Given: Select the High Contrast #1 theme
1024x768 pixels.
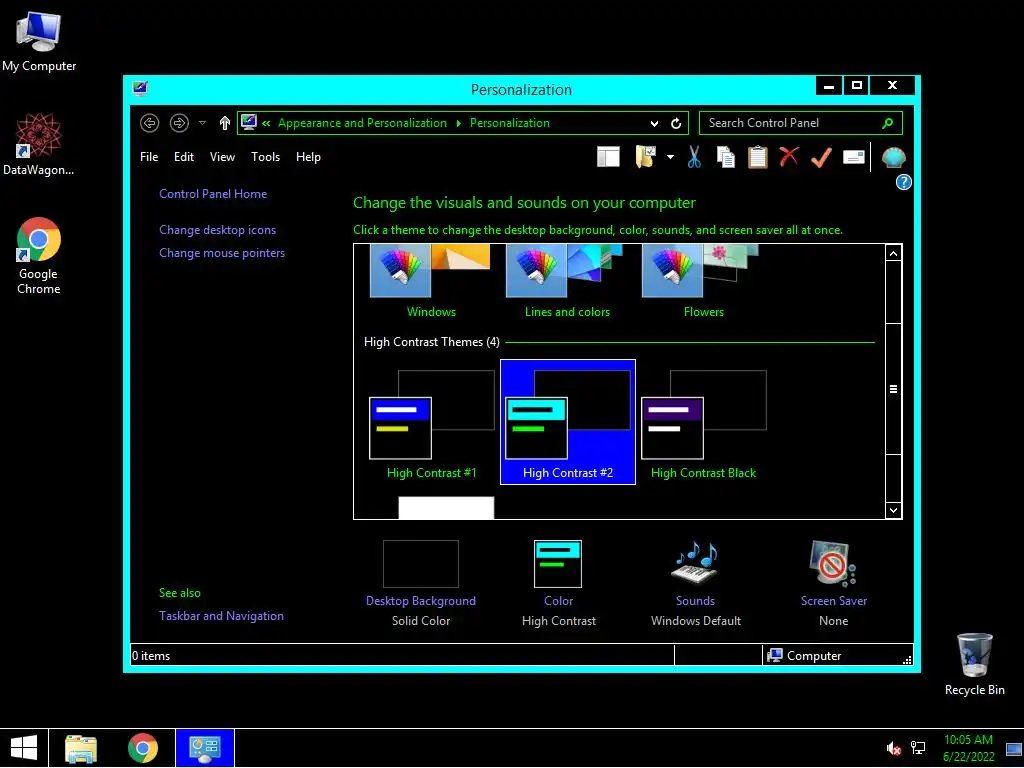Looking at the screenshot, I should pyautogui.click(x=432, y=423).
